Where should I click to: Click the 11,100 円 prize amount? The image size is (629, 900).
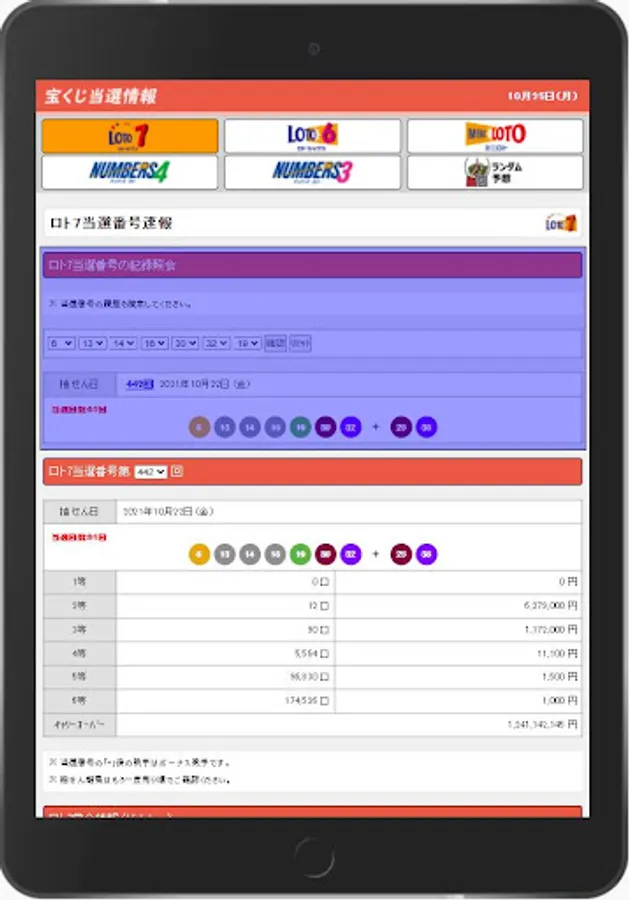(x=557, y=653)
